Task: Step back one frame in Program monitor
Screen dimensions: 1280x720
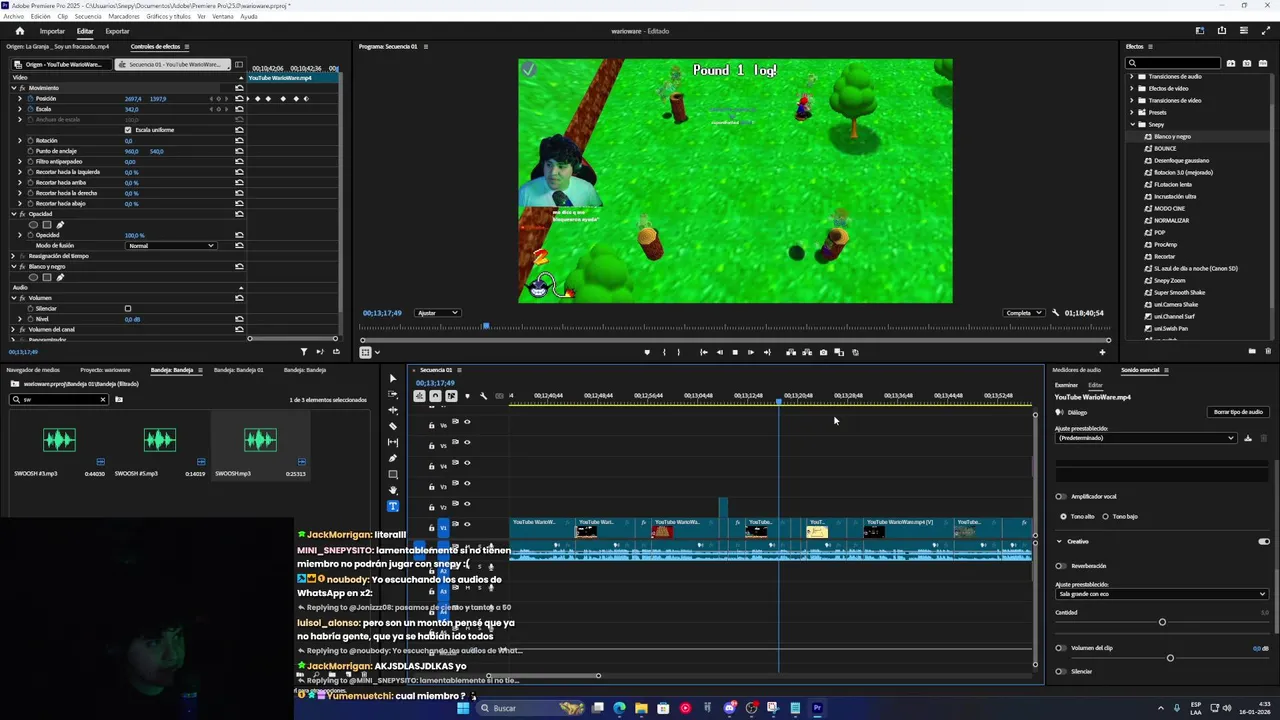Action: tap(719, 352)
